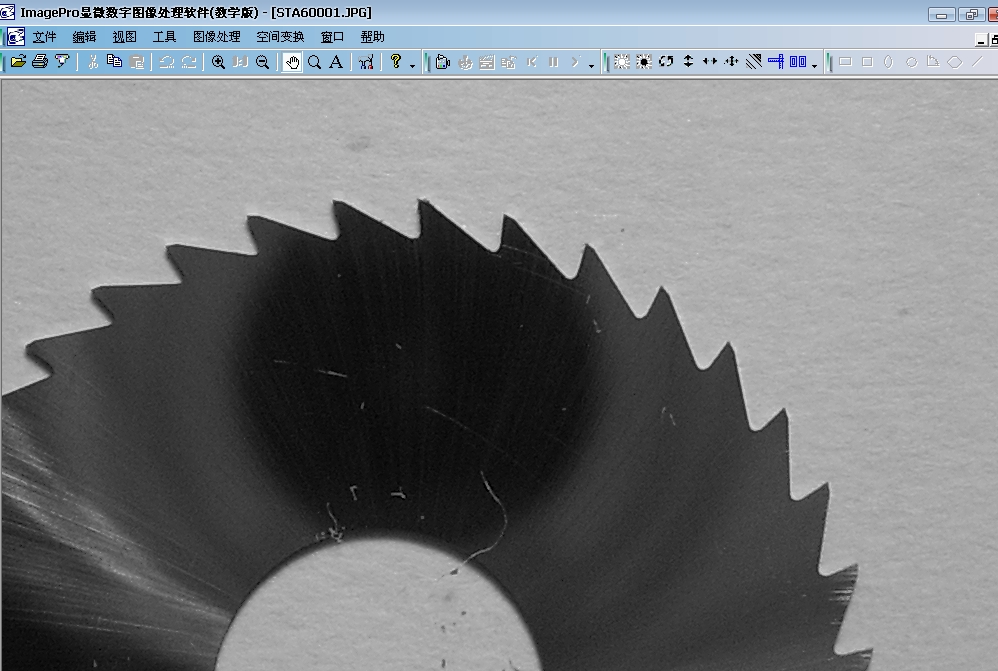
Task: Click the blue double-column icon
Action: click(798, 62)
